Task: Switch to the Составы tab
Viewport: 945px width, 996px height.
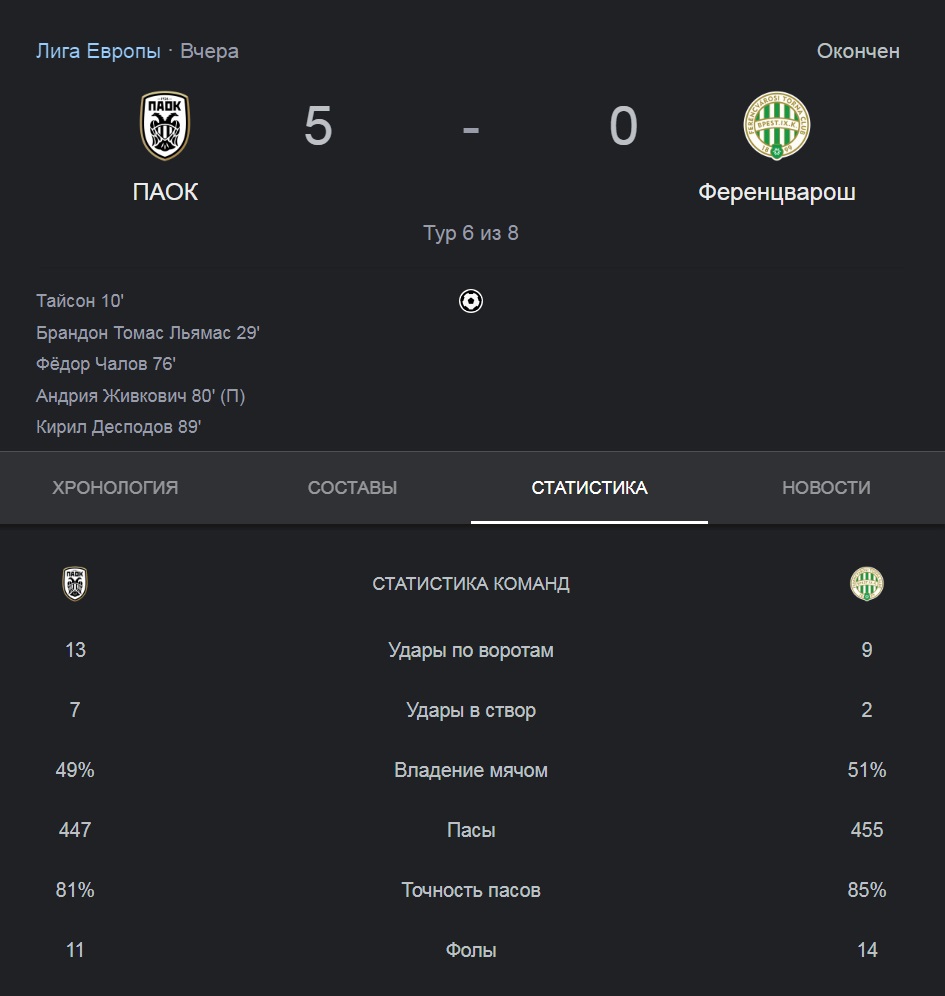Action: (x=352, y=488)
